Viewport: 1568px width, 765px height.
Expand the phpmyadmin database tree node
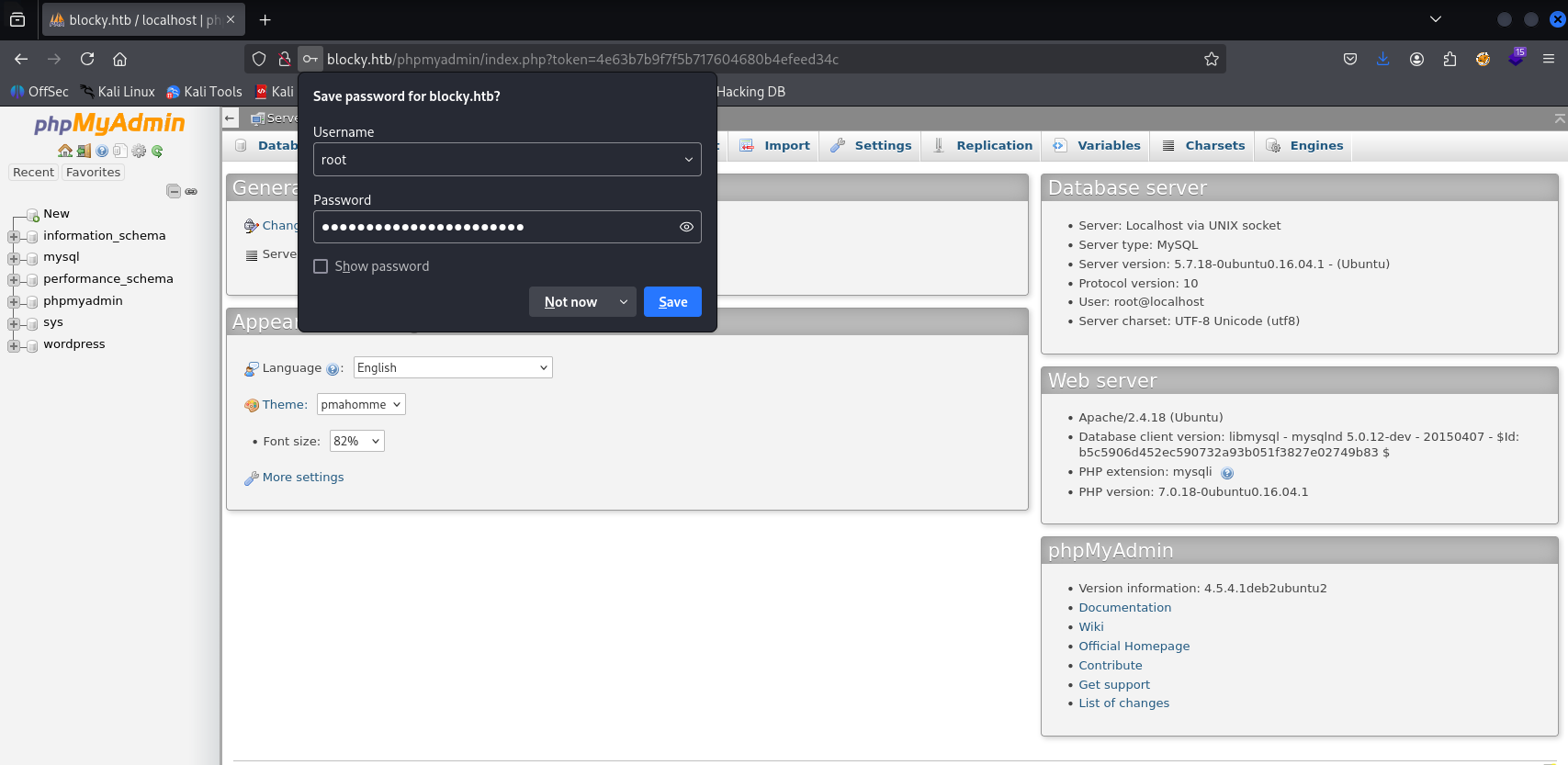tap(14, 302)
